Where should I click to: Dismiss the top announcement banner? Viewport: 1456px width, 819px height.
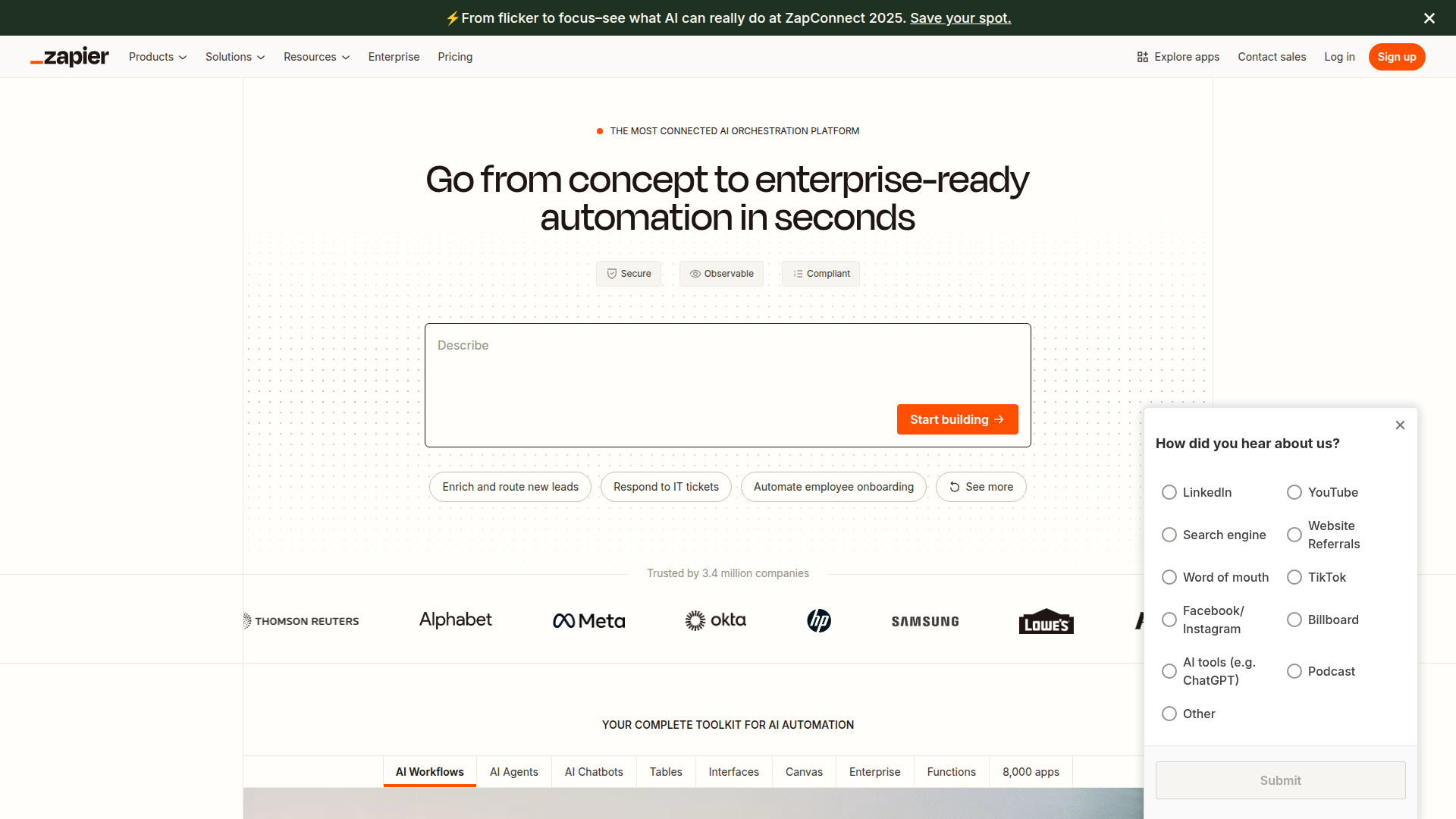(1429, 18)
